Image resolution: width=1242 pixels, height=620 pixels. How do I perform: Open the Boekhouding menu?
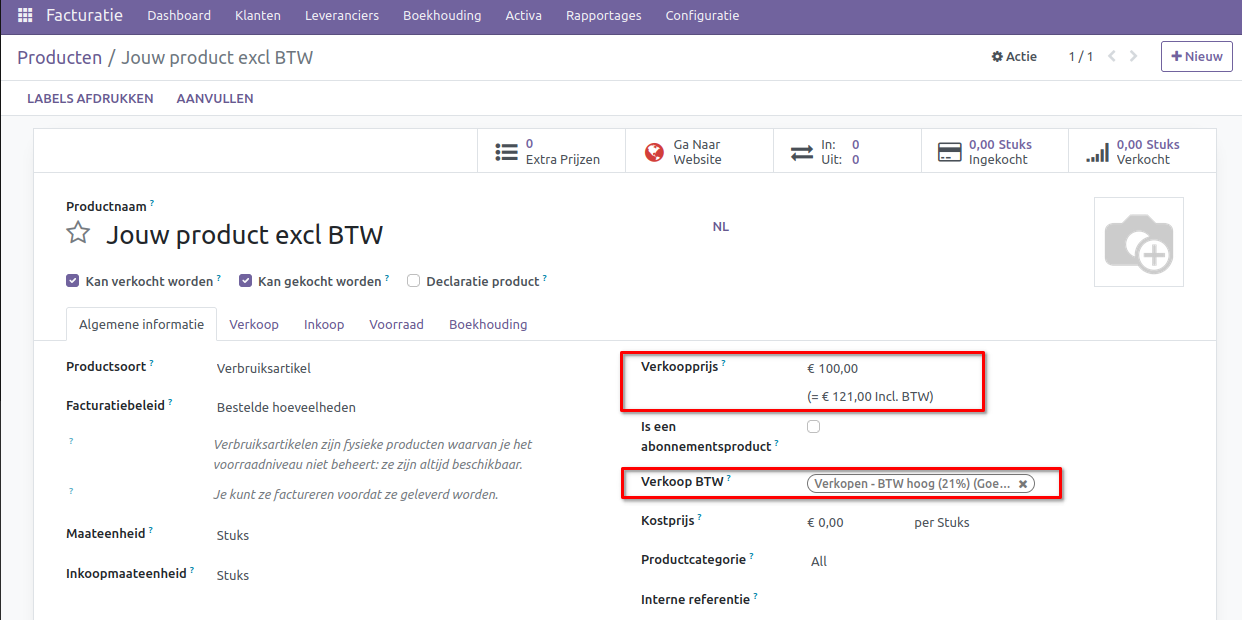[x=442, y=16]
